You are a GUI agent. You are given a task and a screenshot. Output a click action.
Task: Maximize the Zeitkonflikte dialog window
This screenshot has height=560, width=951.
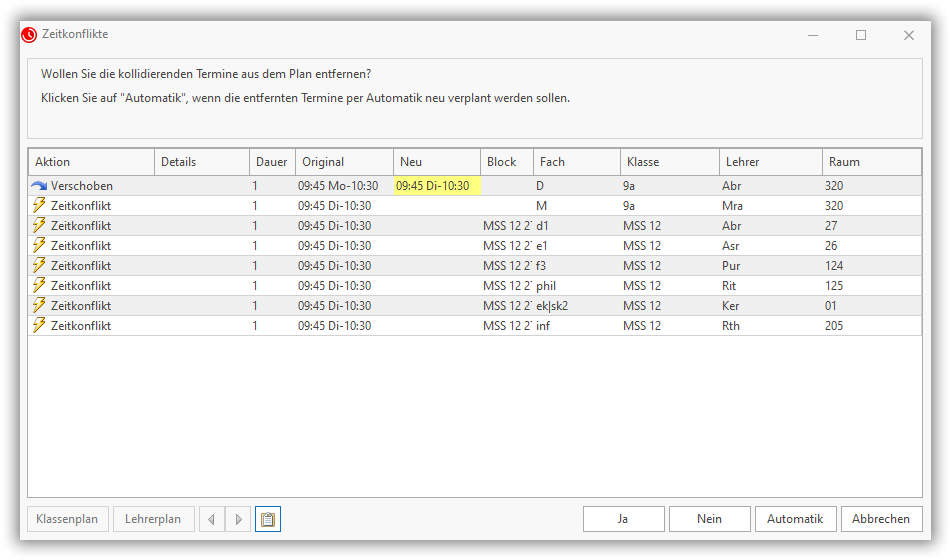click(x=860, y=34)
